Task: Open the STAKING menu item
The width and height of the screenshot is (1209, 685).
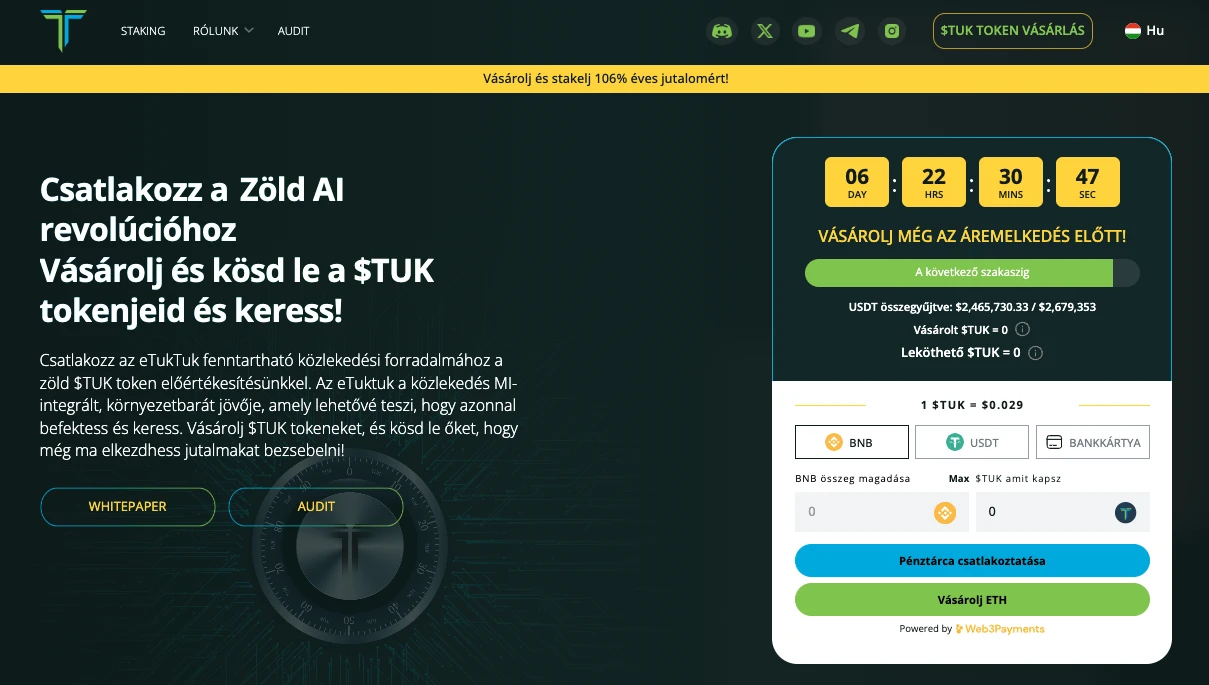Action: [143, 31]
